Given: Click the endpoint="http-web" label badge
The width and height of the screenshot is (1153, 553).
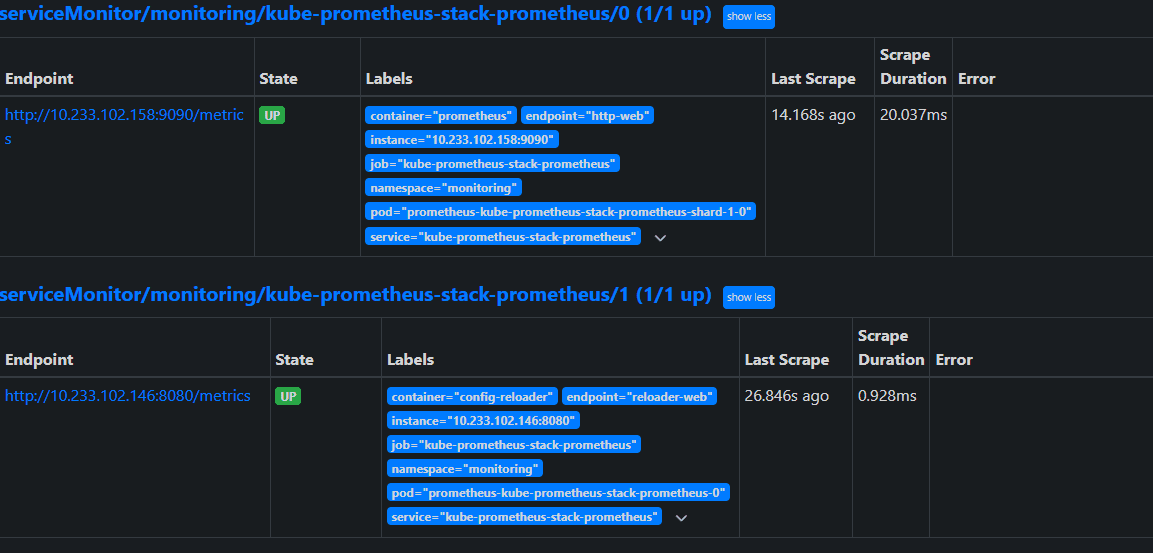Looking at the screenshot, I should pos(587,116).
